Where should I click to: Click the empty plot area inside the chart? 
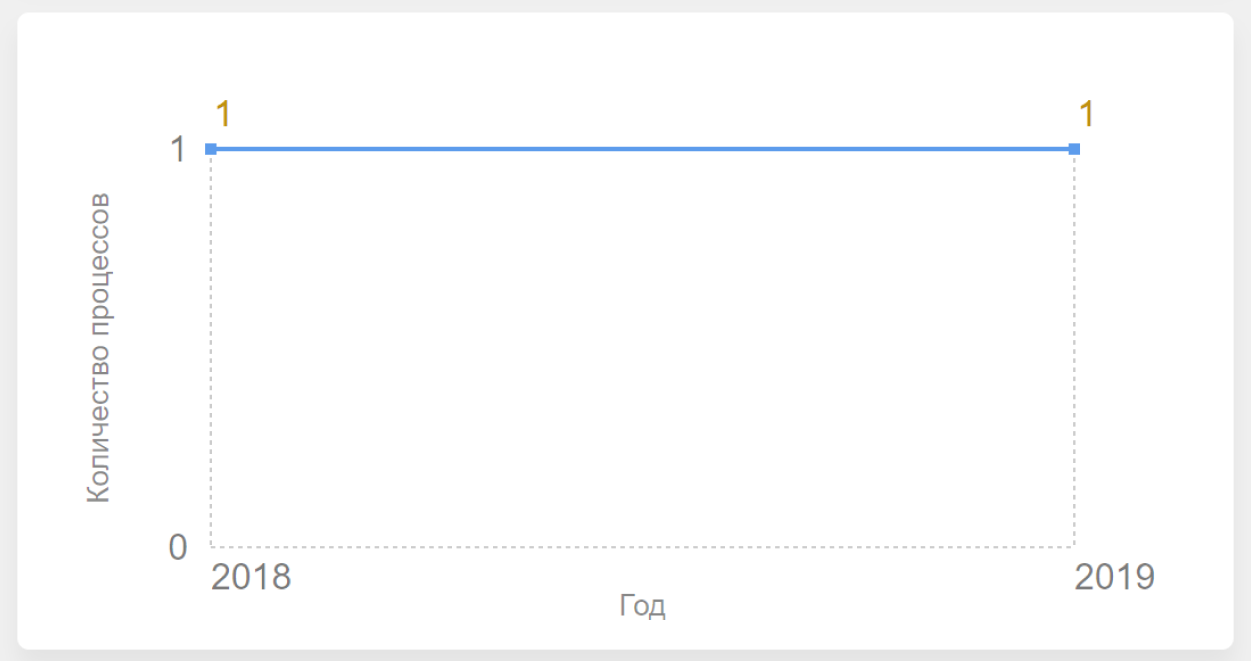click(642, 350)
